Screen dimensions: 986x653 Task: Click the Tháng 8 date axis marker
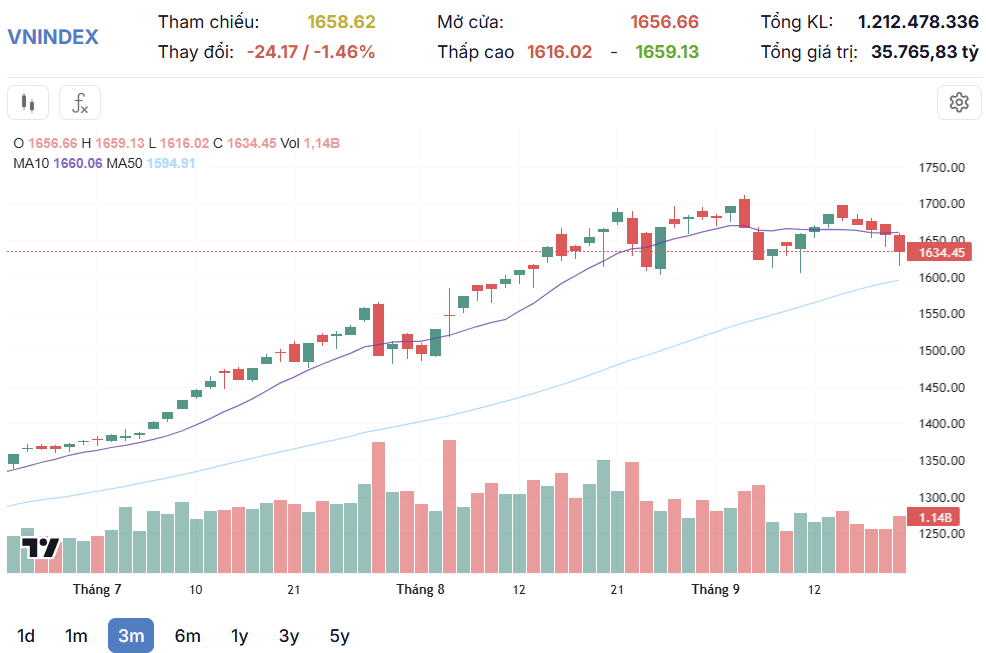coord(420,589)
